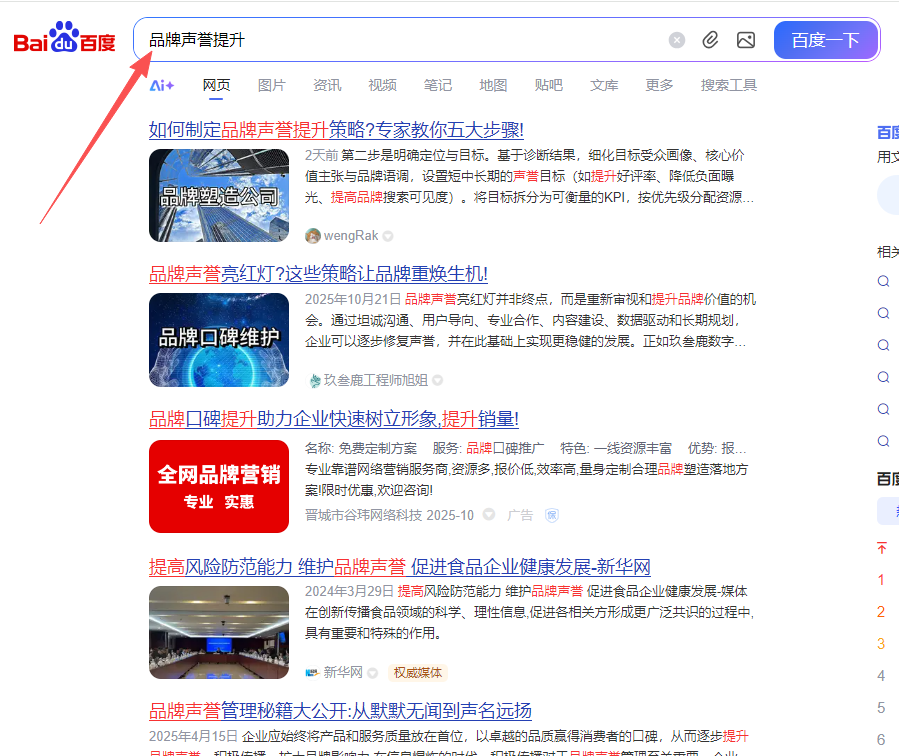Expand the dropdown icon after 玖叁鹿工程师旭姐
The height and width of the screenshot is (756, 899).
point(437,380)
